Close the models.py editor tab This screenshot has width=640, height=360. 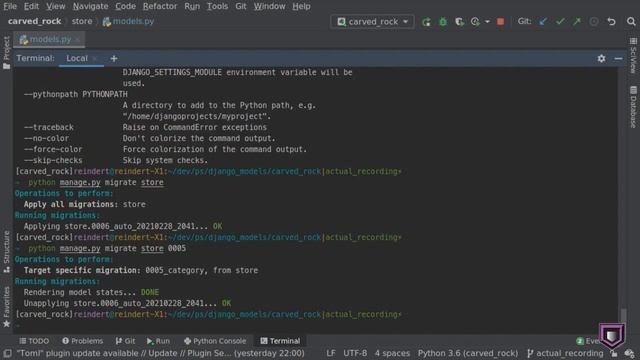[x=78, y=40]
